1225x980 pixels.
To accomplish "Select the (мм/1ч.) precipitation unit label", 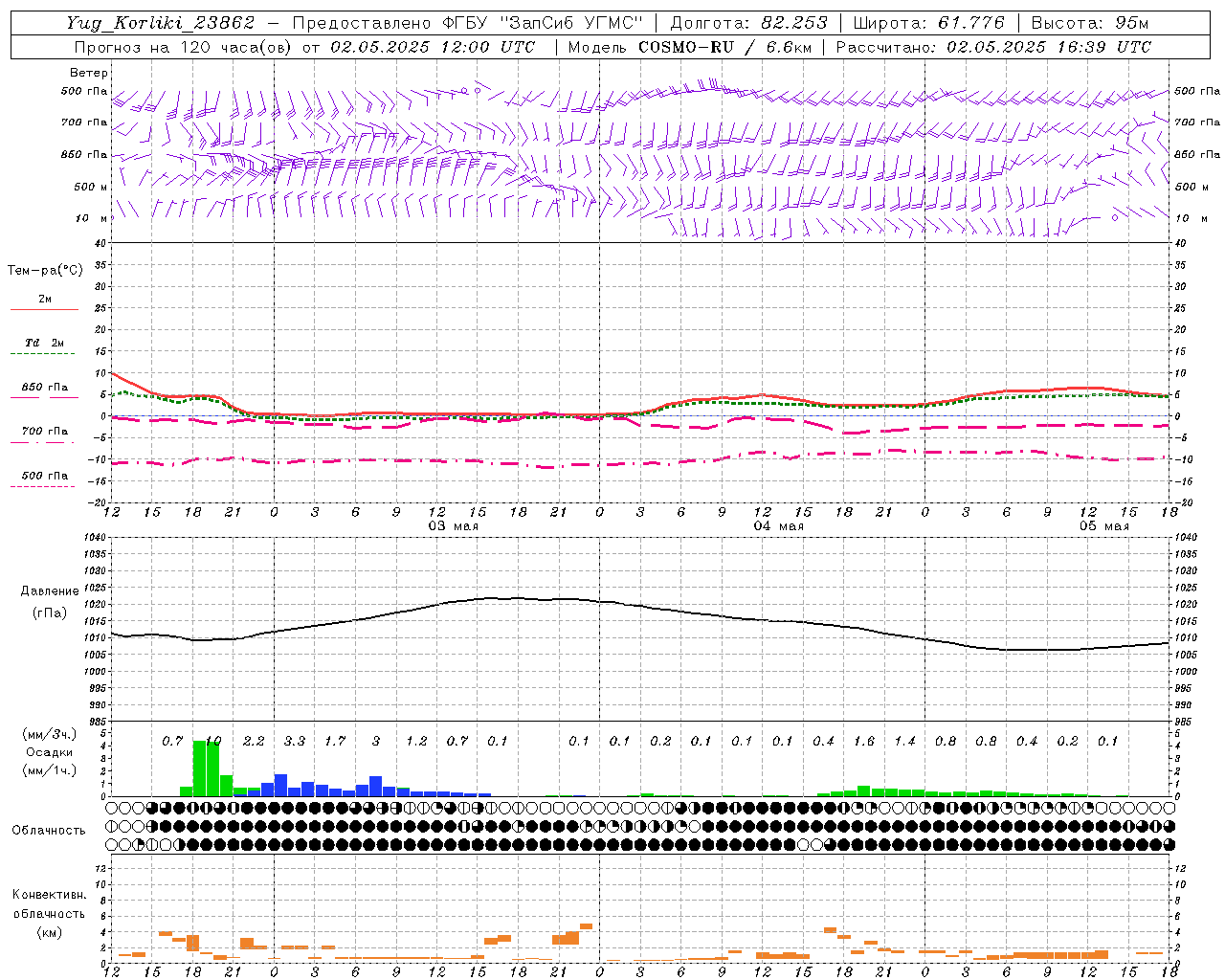I will tap(49, 770).
